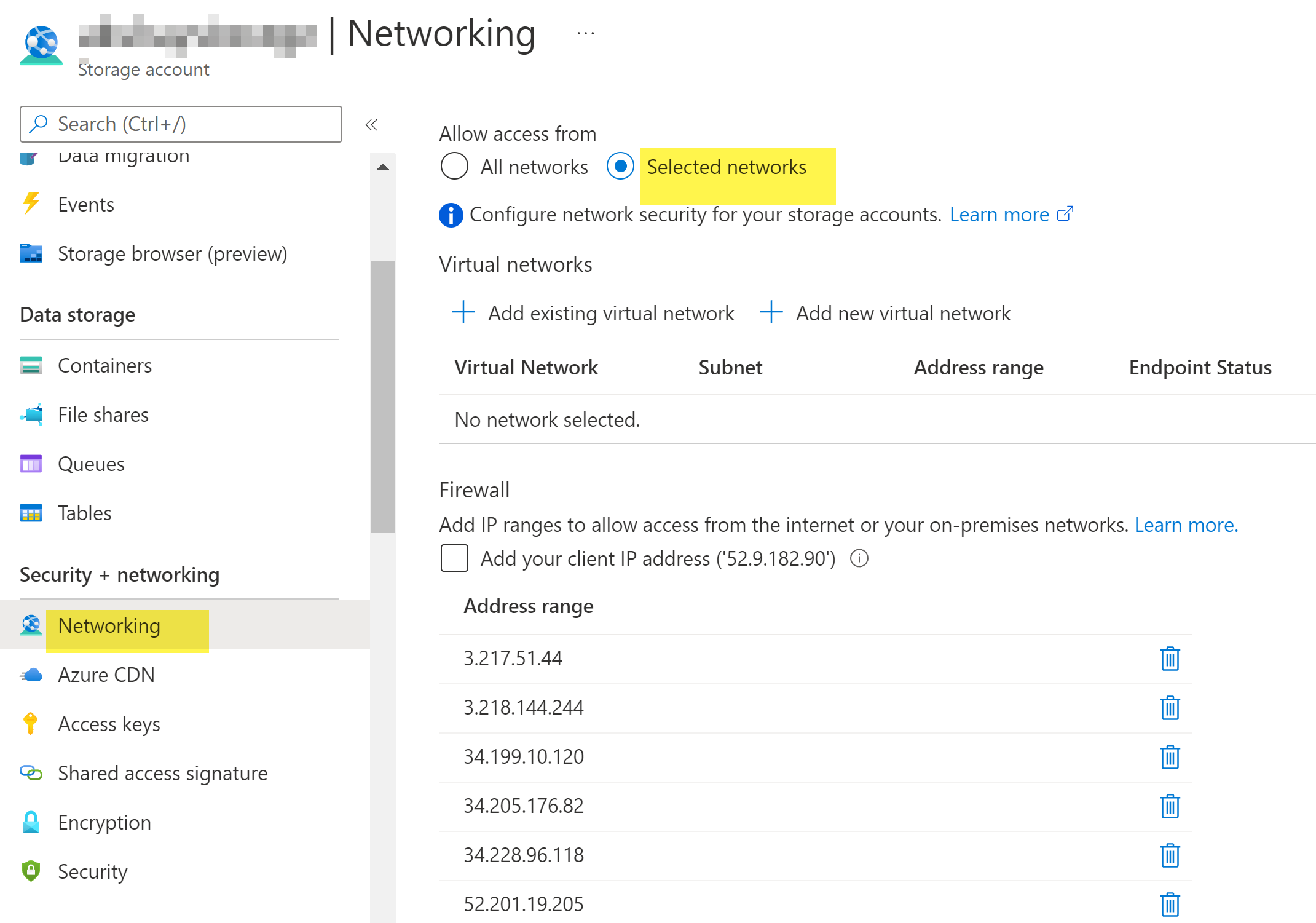Delete the 34.199.10.120 address range
The width and height of the screenshot is (1316, 923).
click(x=1169, y=757)
